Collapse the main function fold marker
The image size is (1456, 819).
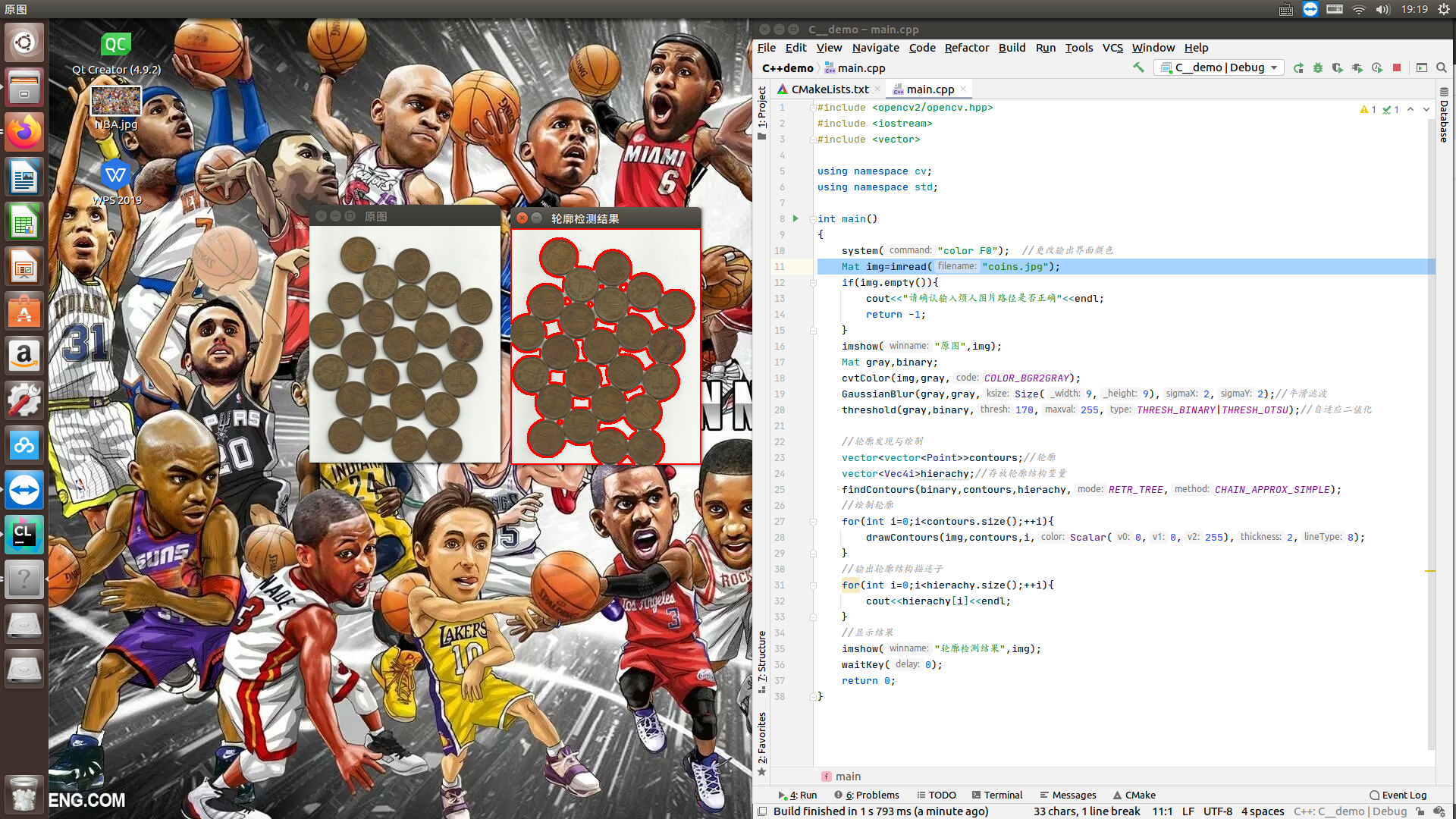click(x=813, y=219)
